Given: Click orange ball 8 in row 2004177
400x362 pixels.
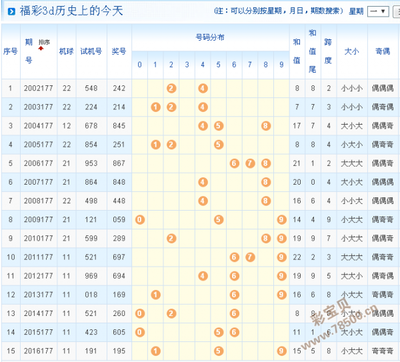Looking at the screenshot, I should 266,126.
